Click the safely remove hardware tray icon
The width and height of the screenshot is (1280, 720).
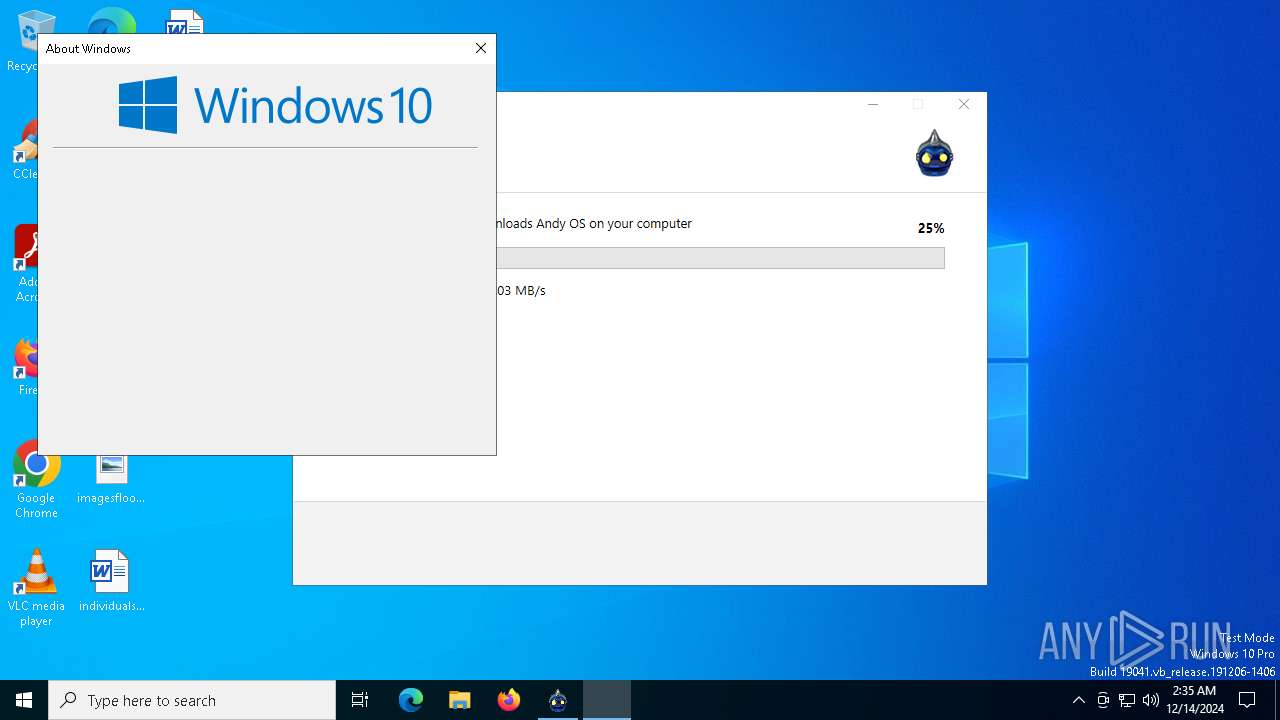point(1103,700)
